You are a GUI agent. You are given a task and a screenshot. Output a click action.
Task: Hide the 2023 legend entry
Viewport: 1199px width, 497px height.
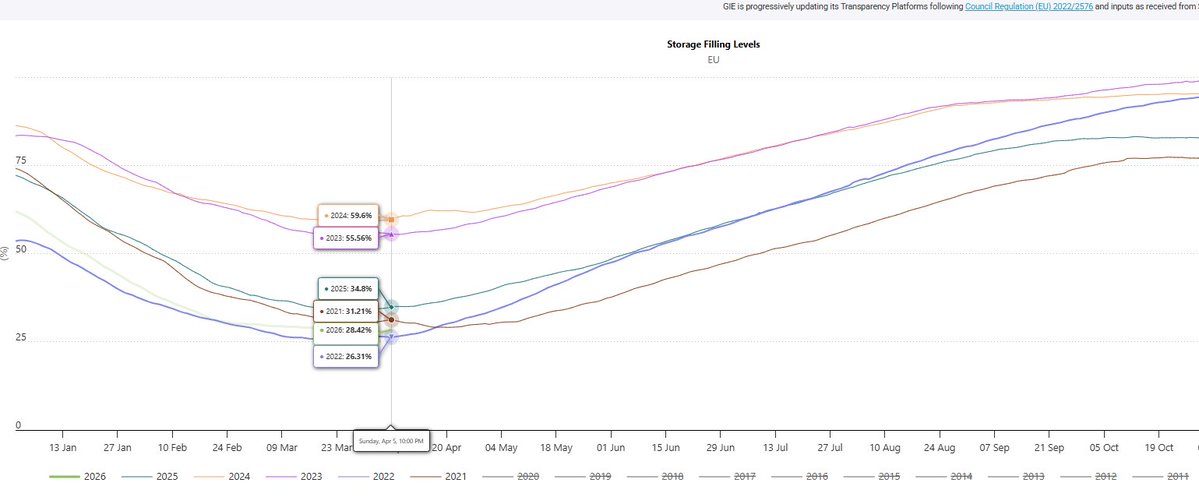click(294, 476)
